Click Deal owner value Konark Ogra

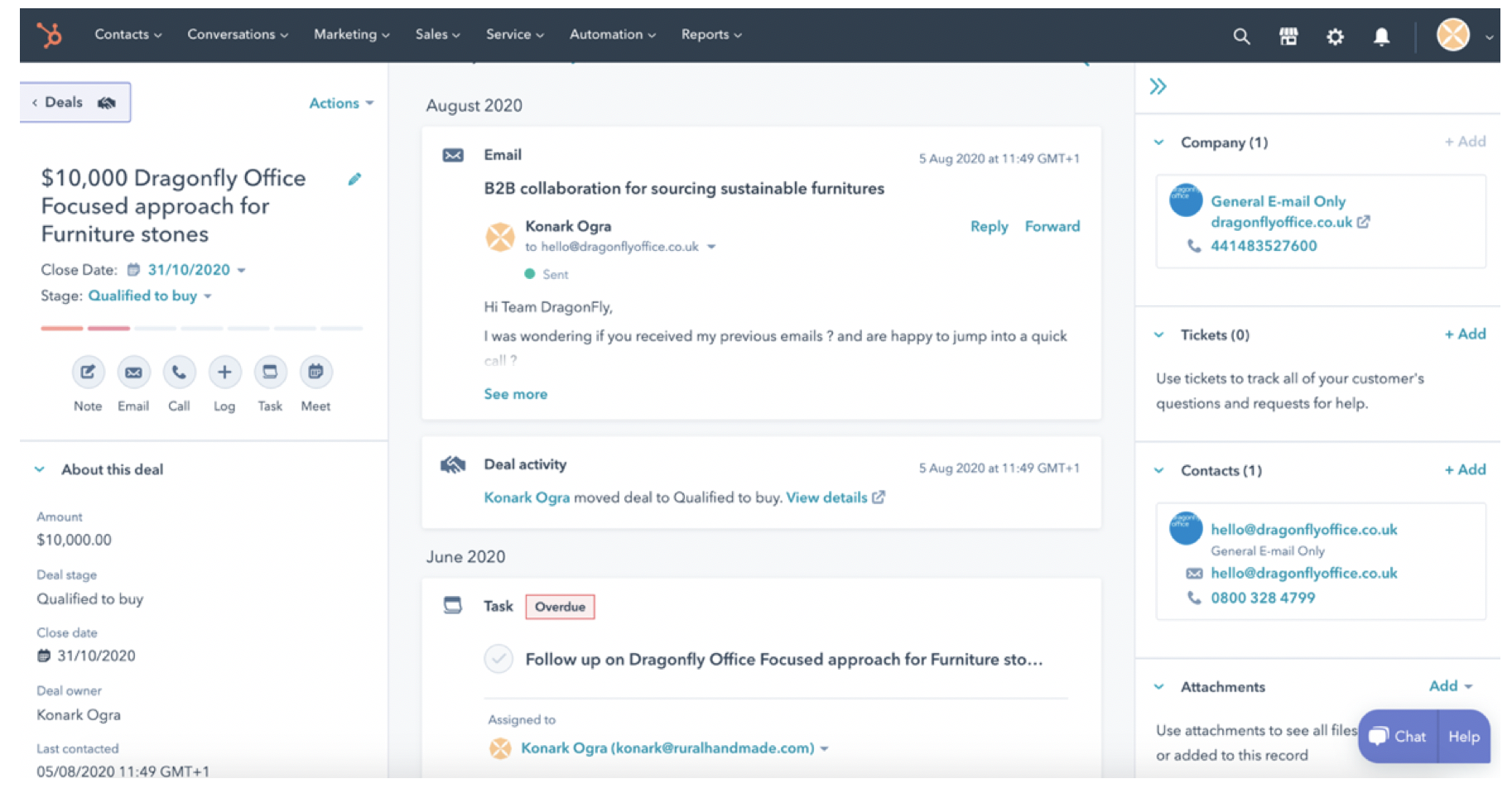[x=79, y=714]
